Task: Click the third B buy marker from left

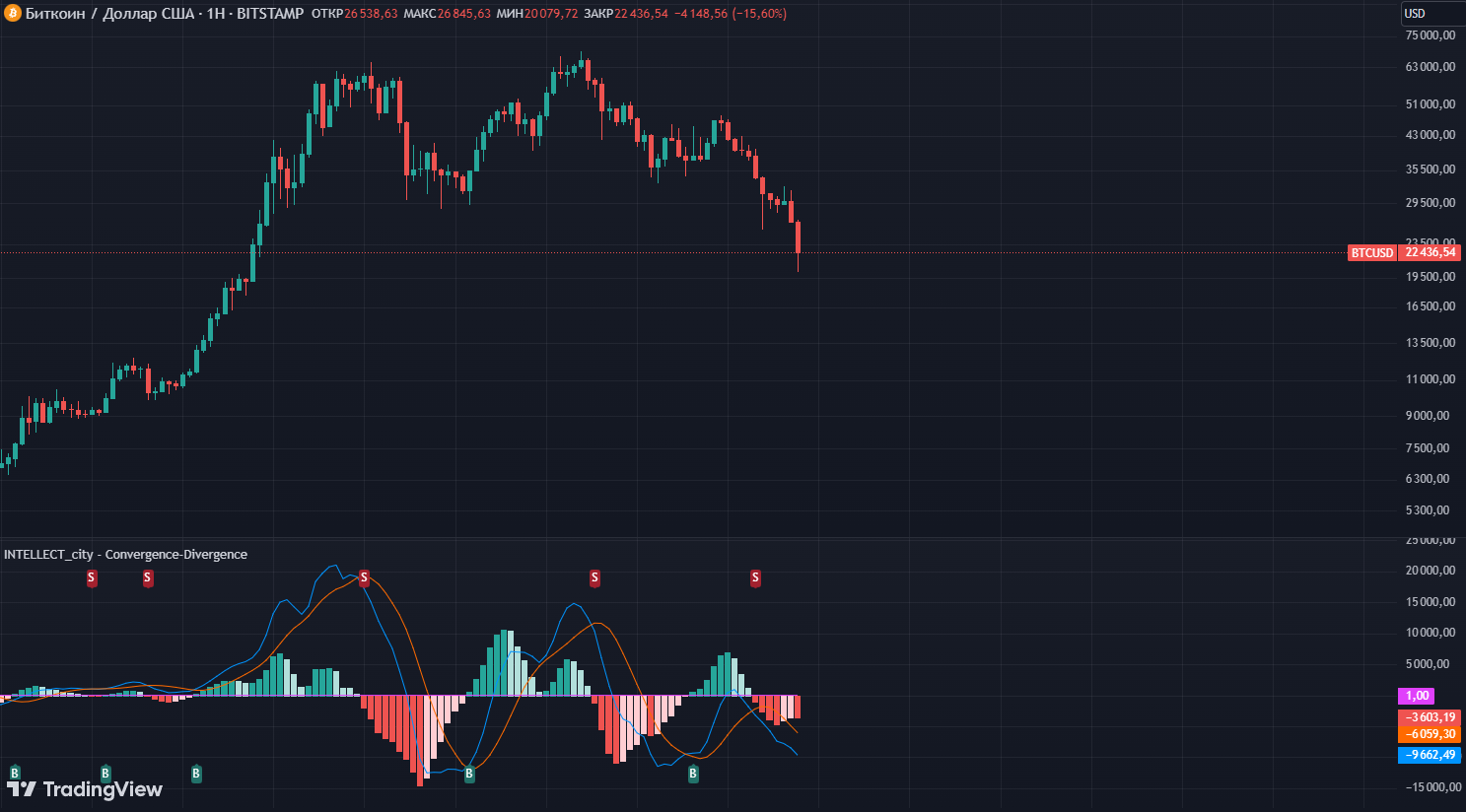Action: coord(196,774)
